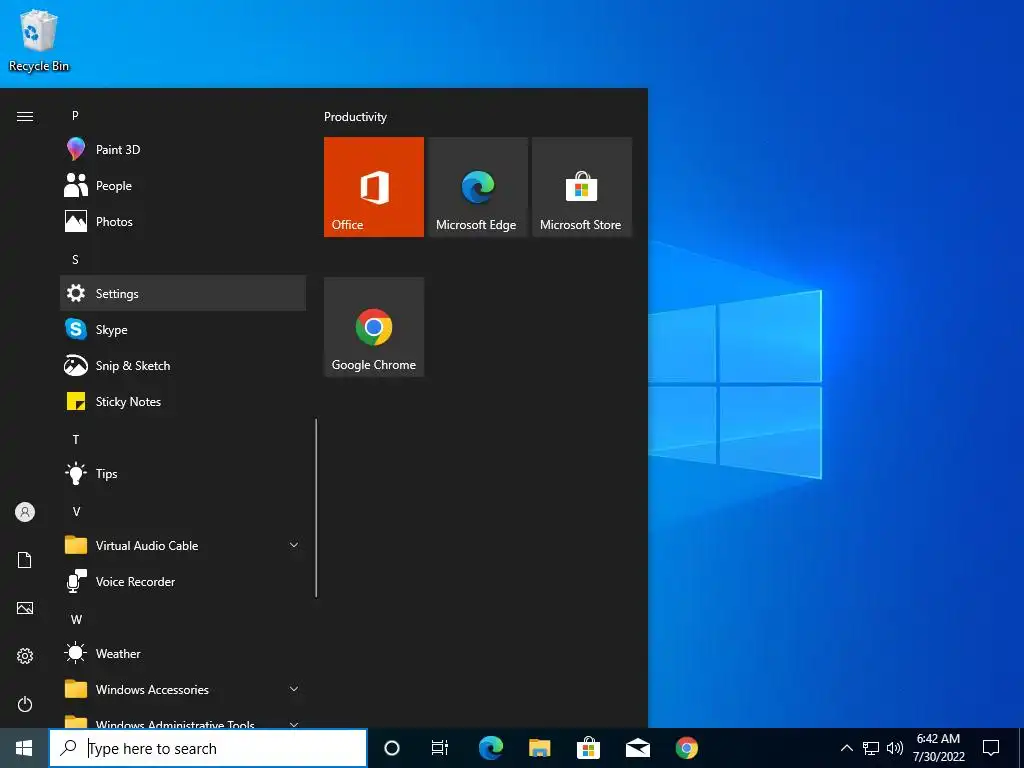Screen dimensions: 1024x768
Task: Click the volume speaker icon
Action: (x=895, y=748)
